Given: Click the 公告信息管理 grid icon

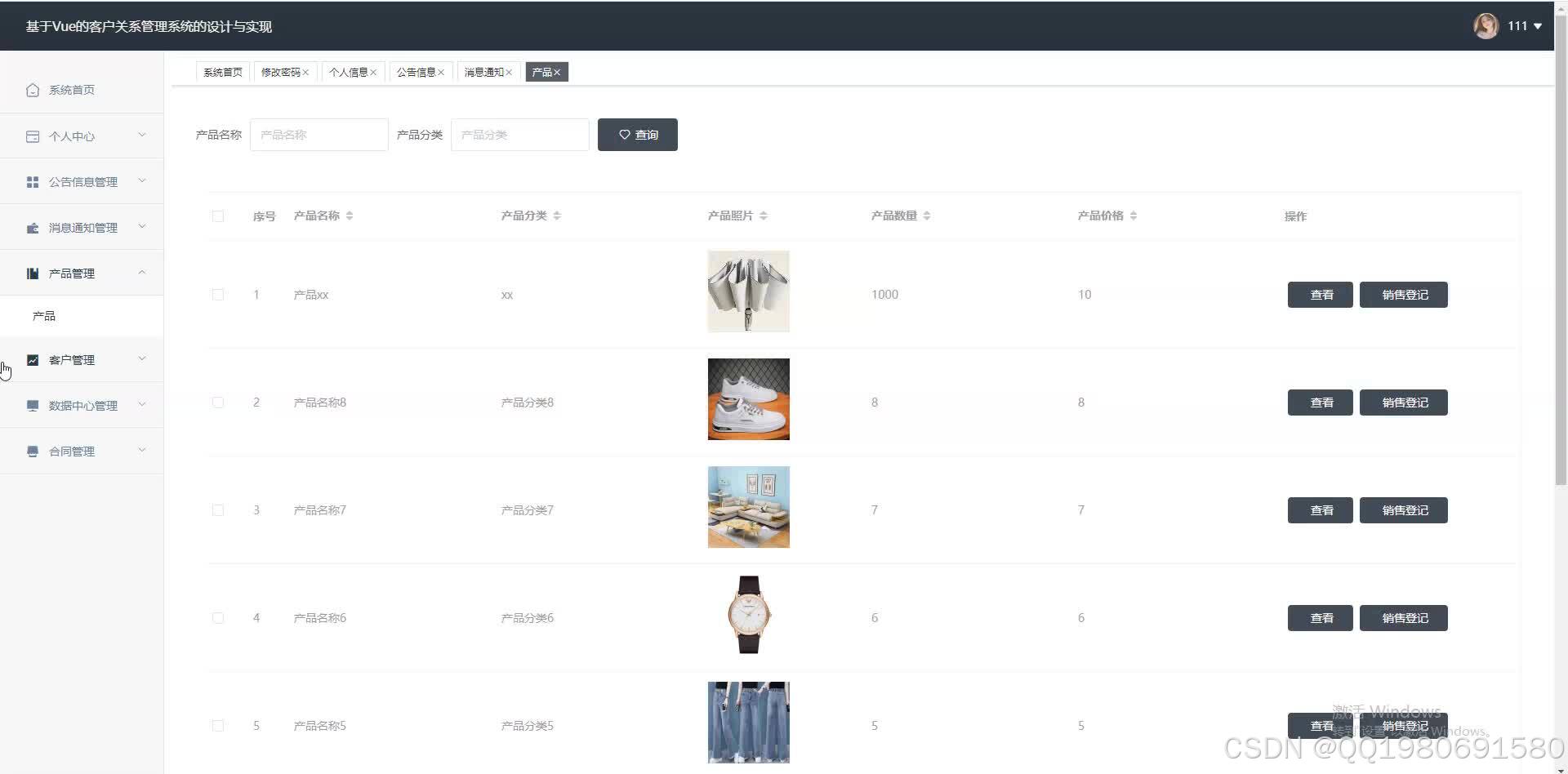Looking at the screenshot, I should tap(33, 182).
